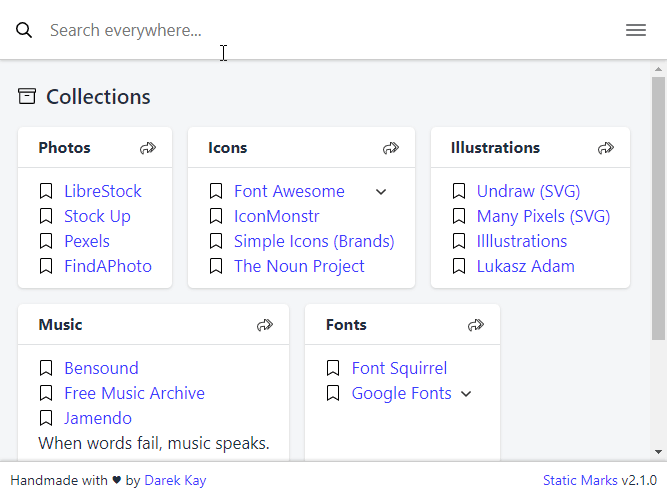Click the bookmark icon beside Bensound

click(46, 368)
